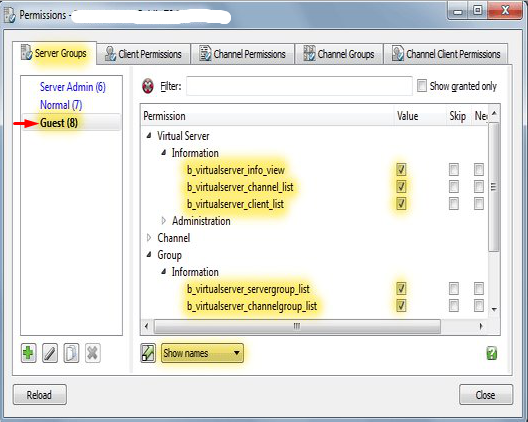This screenshot has height=422, width=528.
Task: Check Skip for b_virtualserver_client_list
Action: coord(454,203)
